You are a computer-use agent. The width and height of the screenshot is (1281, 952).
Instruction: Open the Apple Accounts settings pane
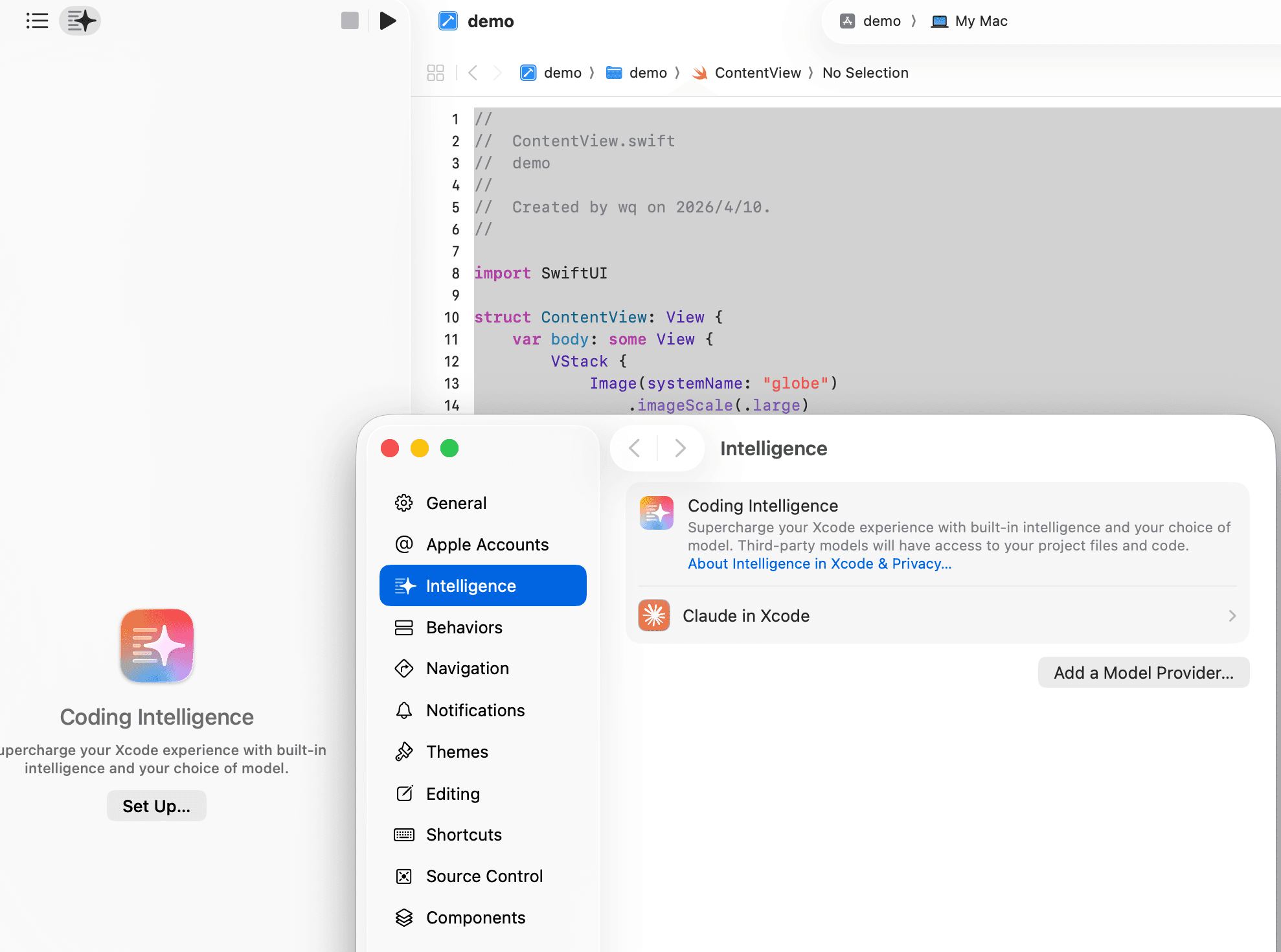tap(487, 545)
